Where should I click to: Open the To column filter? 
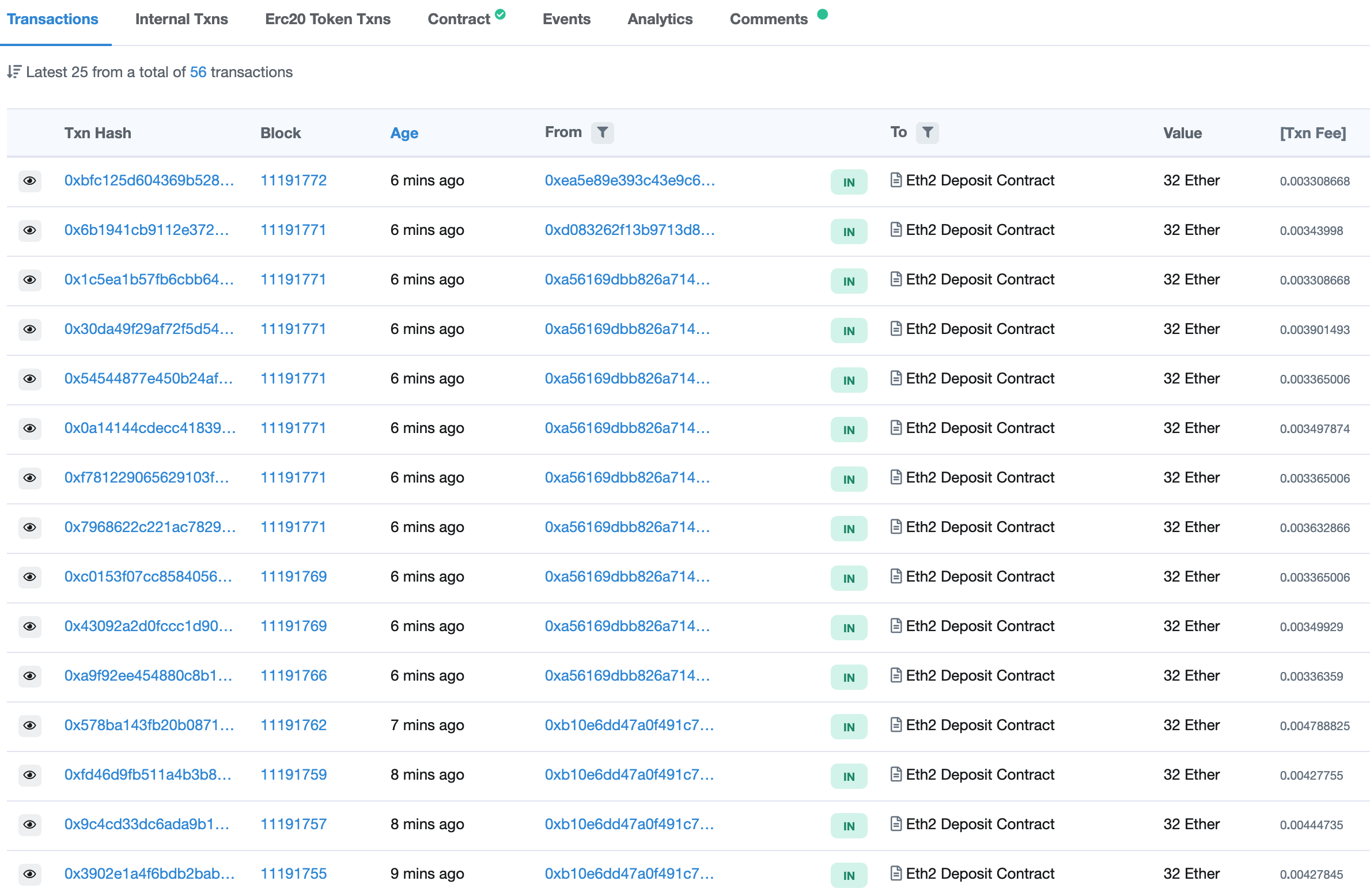click(928, 133)
